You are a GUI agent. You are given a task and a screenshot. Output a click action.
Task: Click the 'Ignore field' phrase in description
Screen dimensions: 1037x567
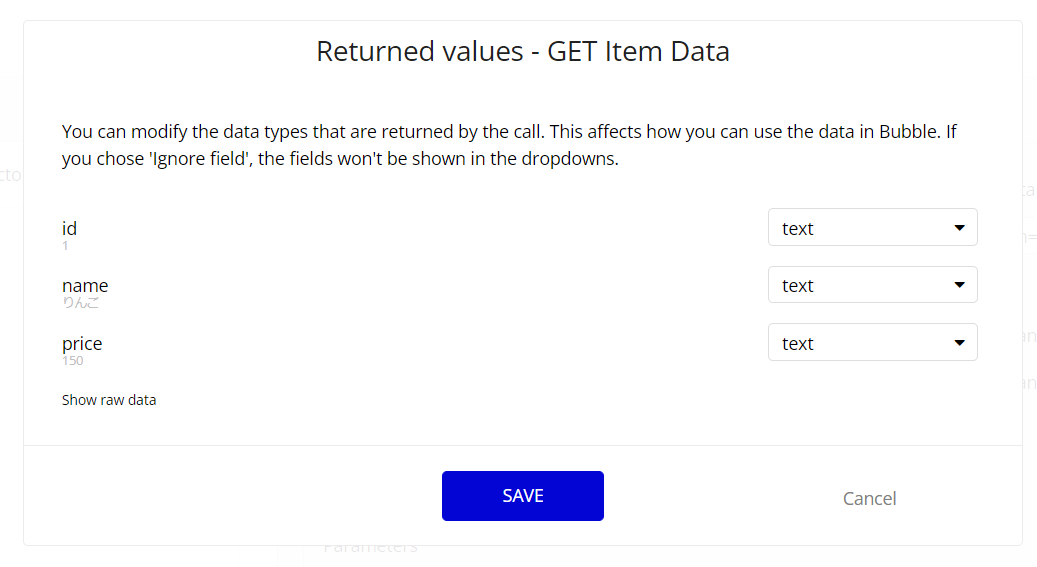194,159
